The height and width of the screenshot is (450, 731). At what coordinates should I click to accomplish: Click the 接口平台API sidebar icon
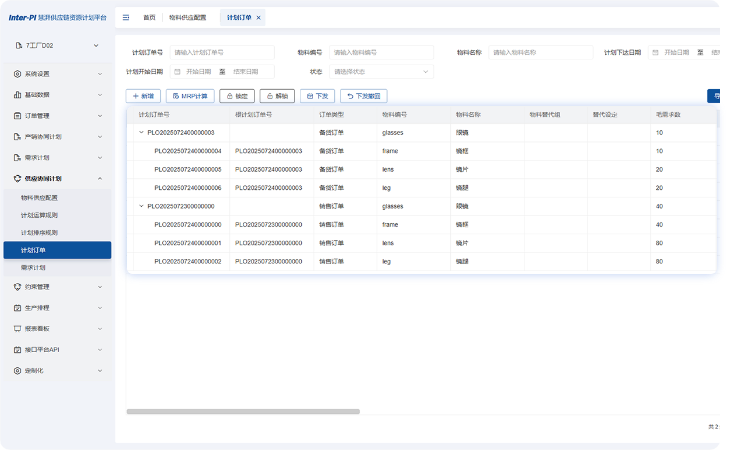tap(17, 350)
